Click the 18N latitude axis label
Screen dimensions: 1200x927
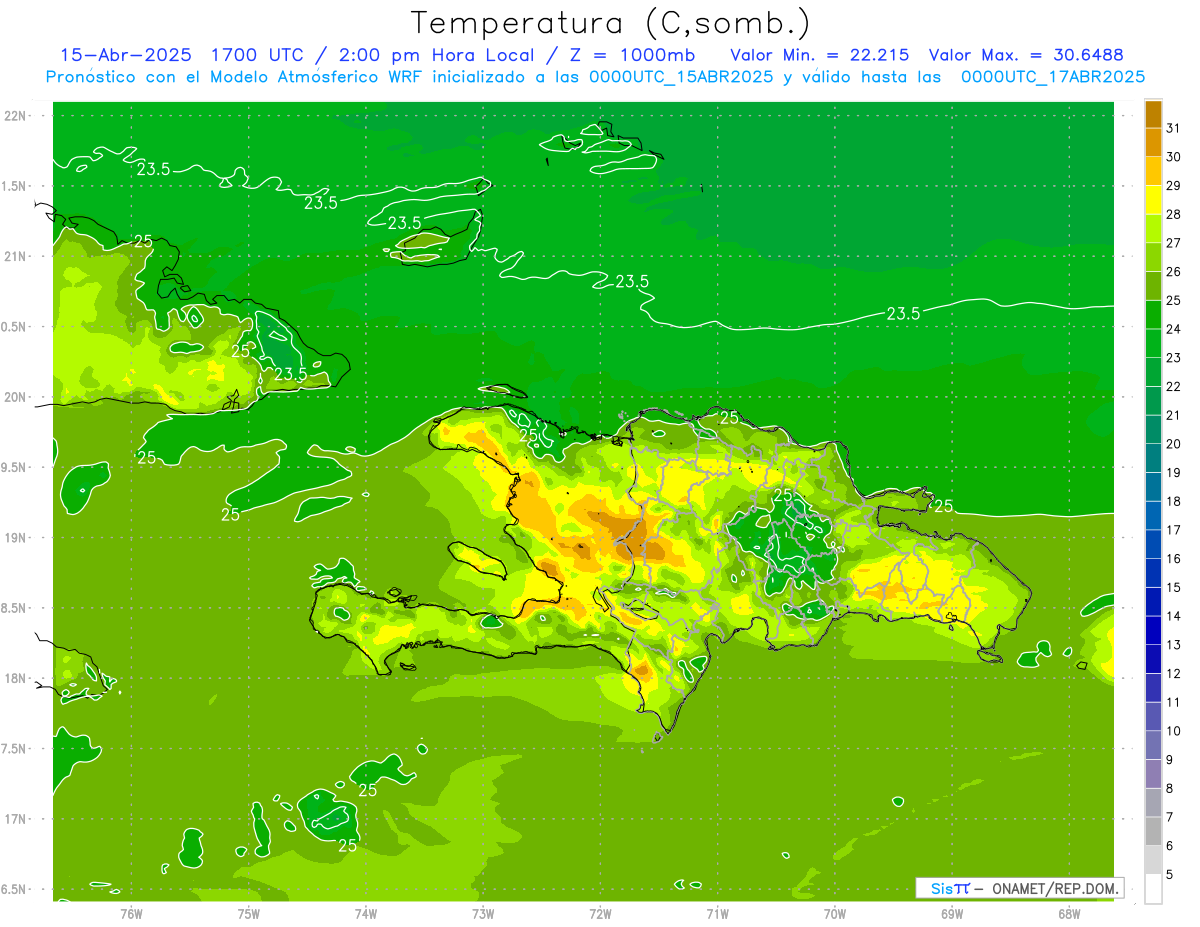(x=15, y=678)
